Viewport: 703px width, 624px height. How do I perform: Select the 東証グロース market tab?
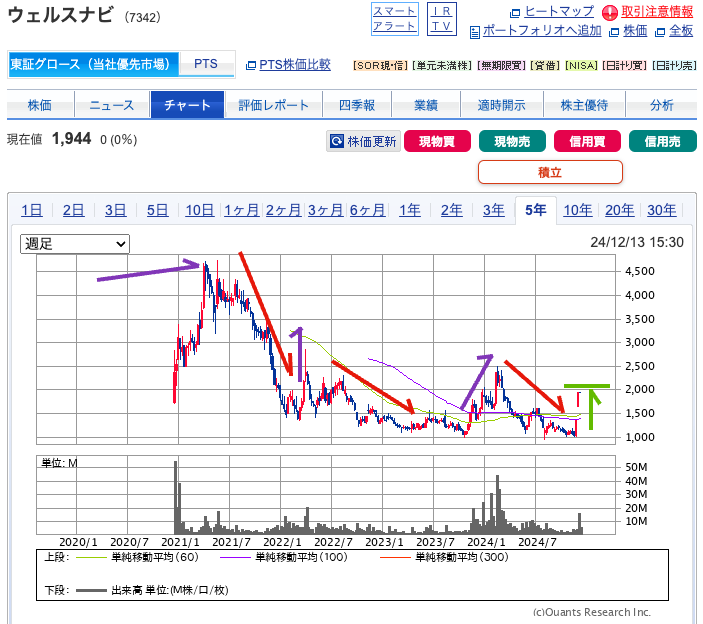point(93,64)
